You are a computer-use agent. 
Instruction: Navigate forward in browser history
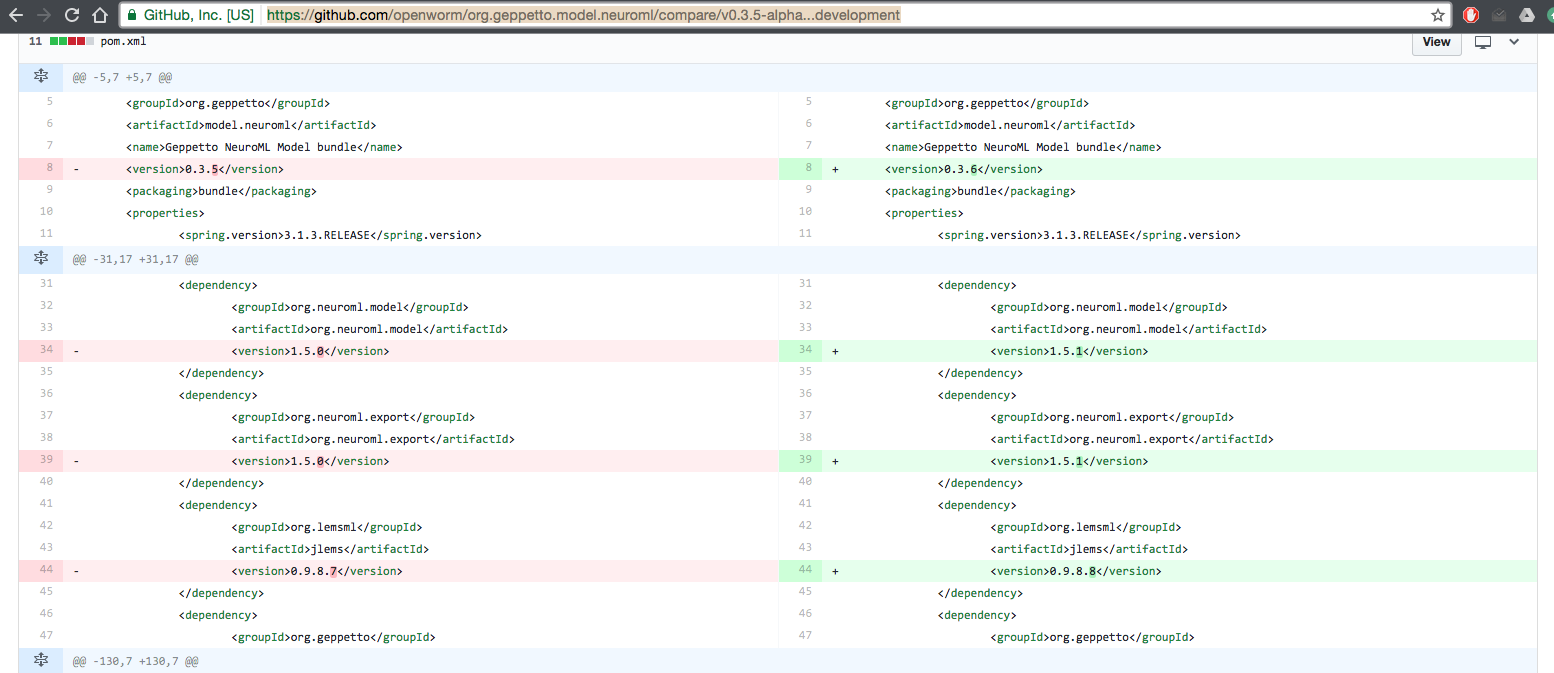[x=43, y=15]
